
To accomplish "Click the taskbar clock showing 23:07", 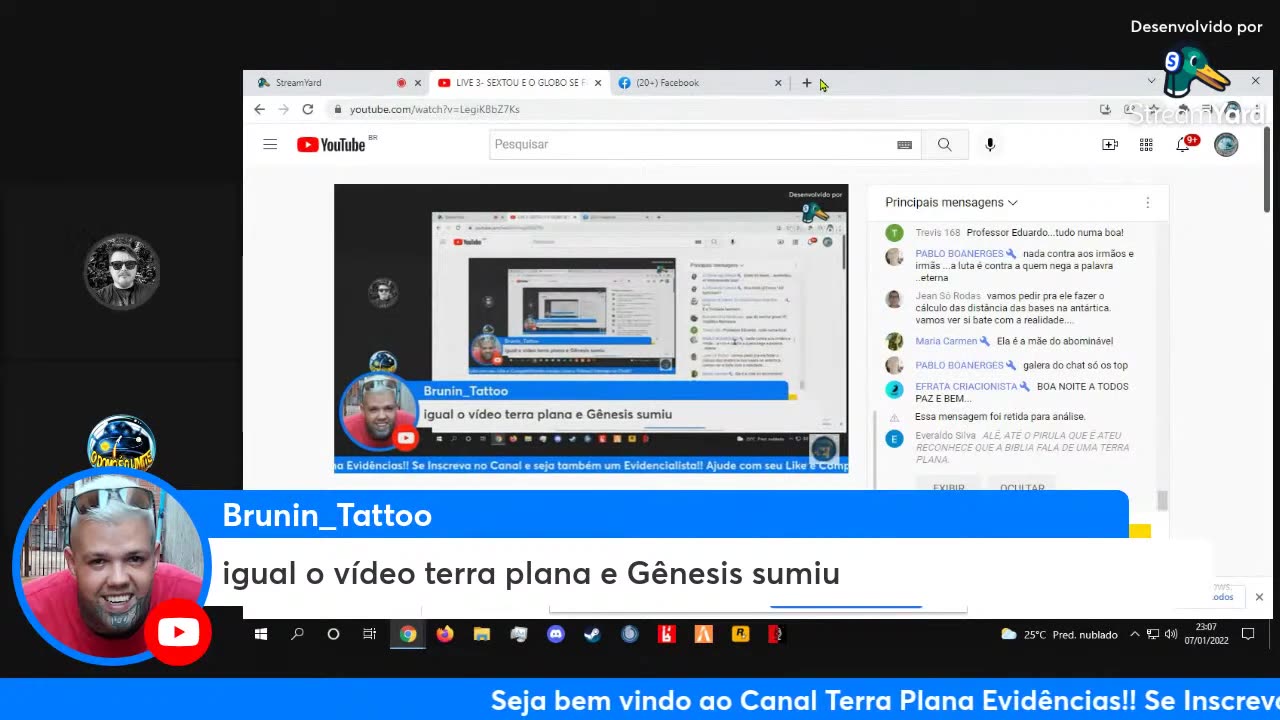I will coord(1206,634).
